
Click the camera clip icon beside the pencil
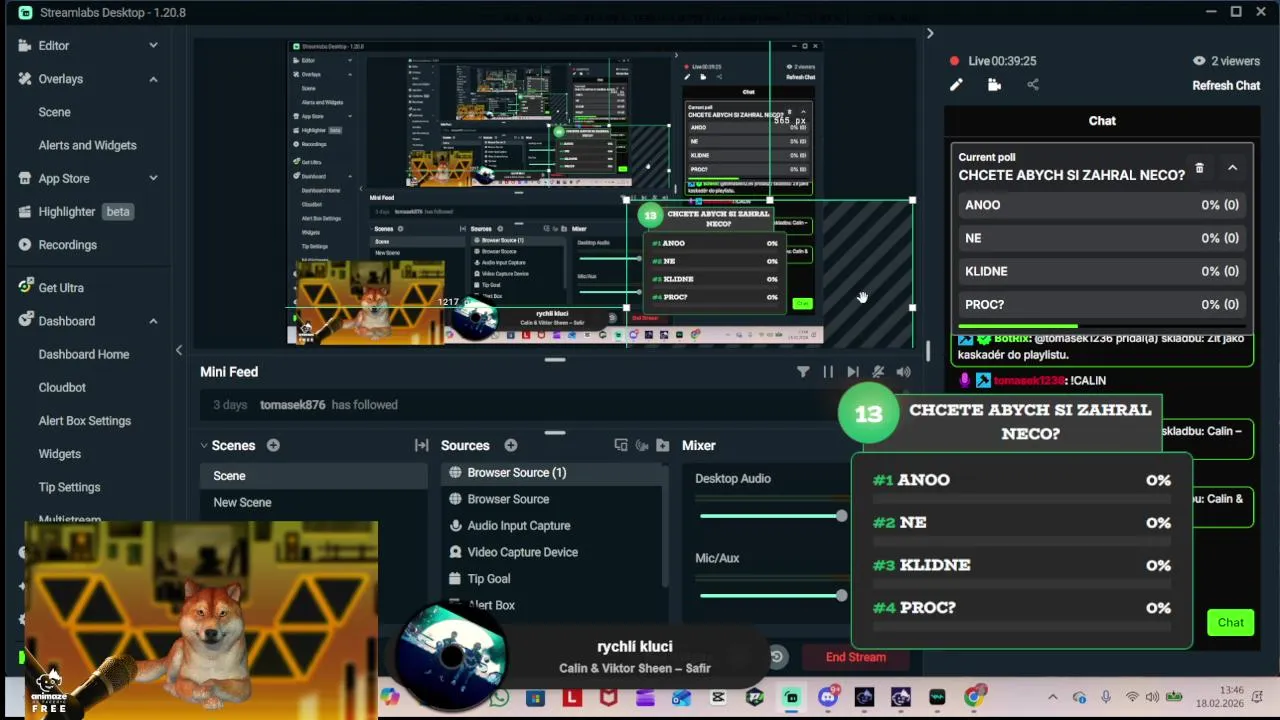(x=994, y=85)
